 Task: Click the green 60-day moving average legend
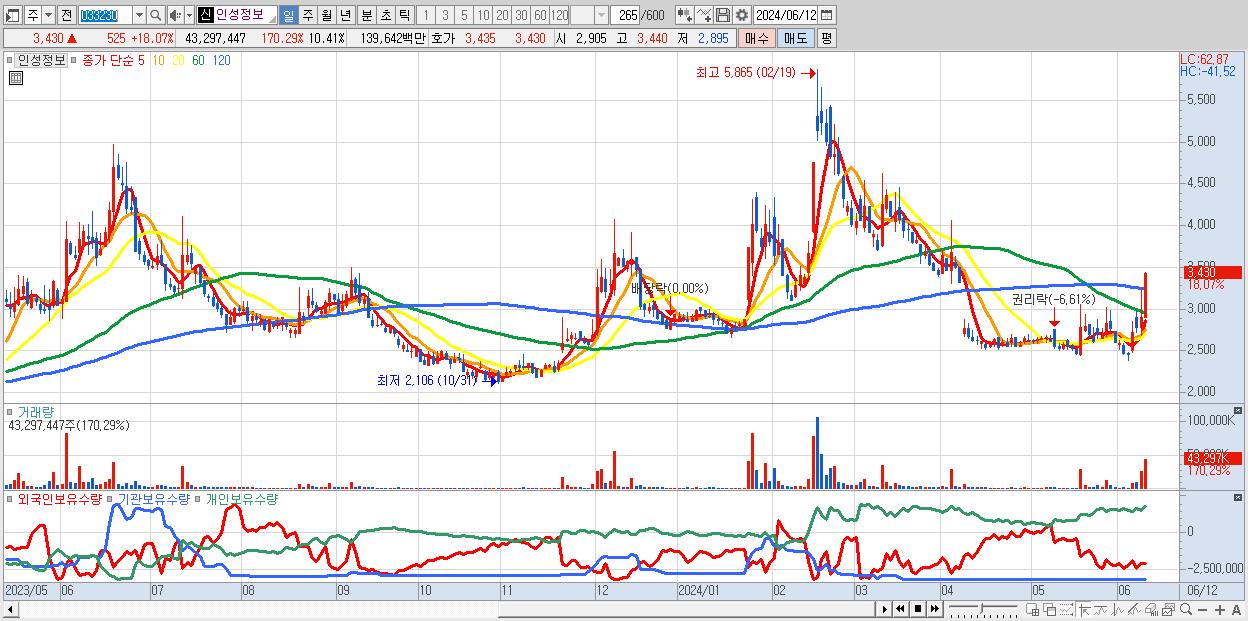coord(198,60)
